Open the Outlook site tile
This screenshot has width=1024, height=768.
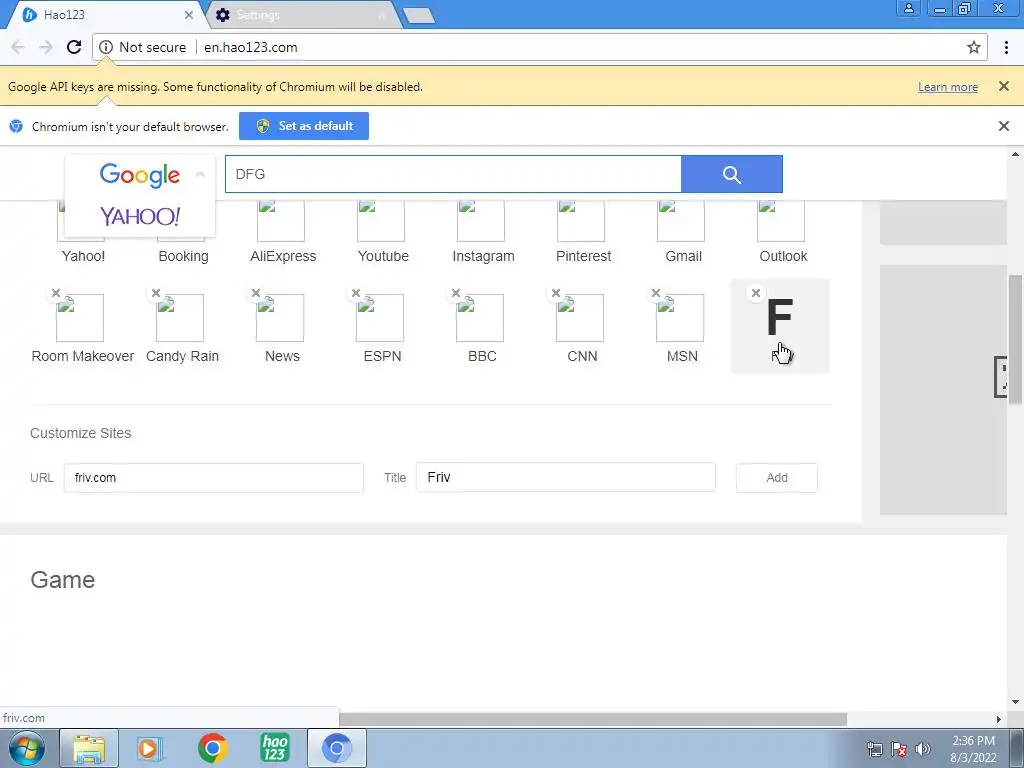pyautogui.click(x=782, y=231)
